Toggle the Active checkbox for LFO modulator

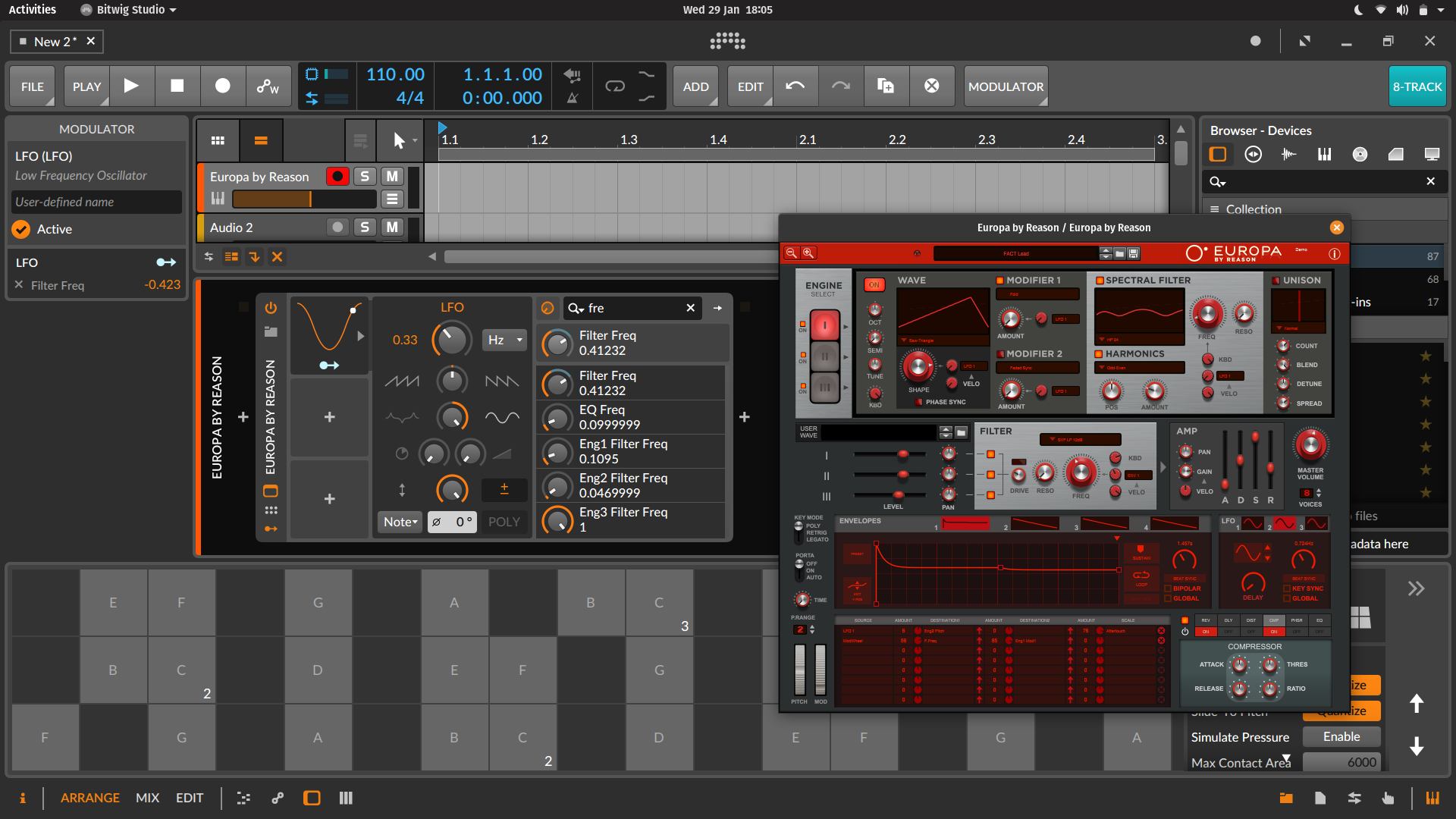tap(21, 229)
